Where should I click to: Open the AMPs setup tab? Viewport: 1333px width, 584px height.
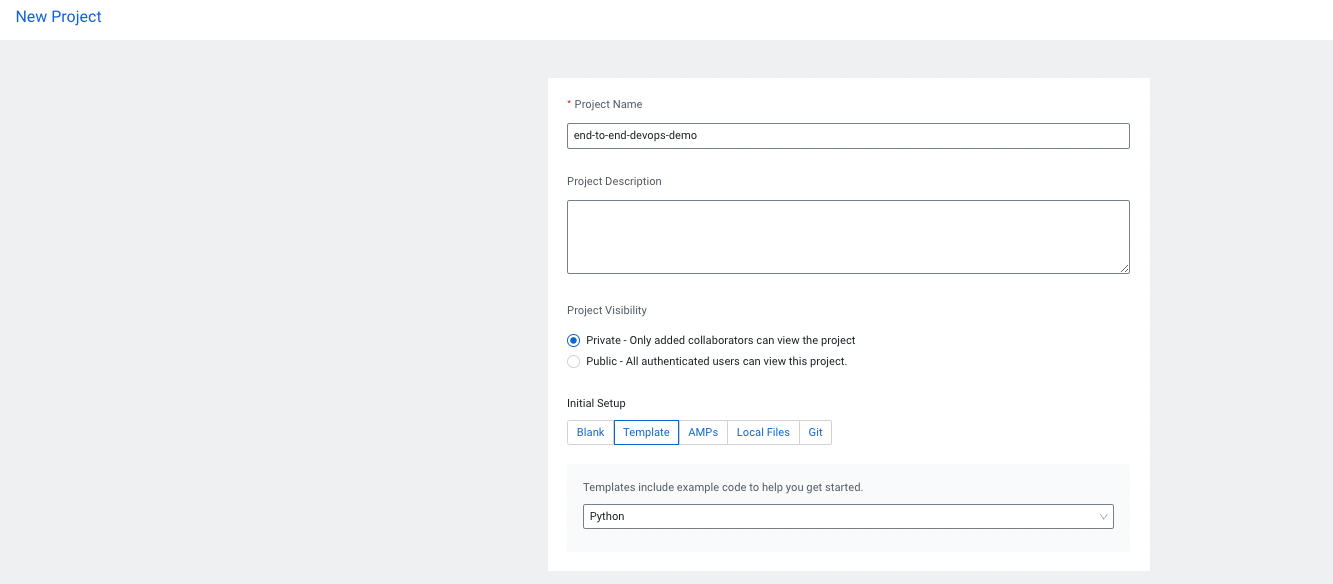(x=703, y=432)
